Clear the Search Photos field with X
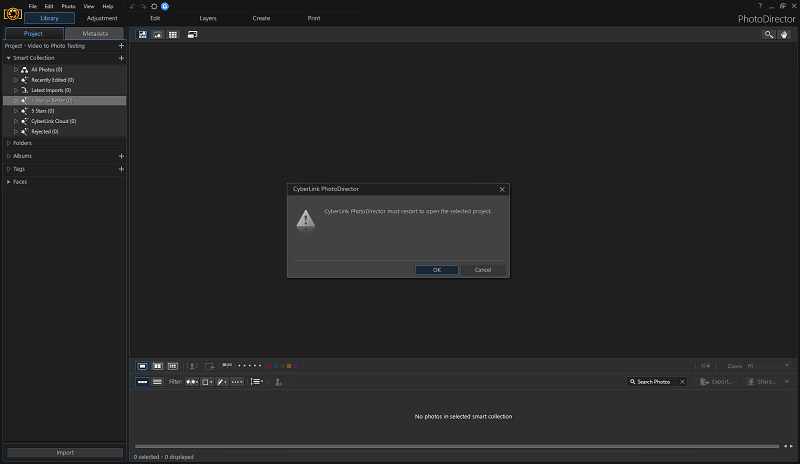This screenshot has width=800, height=464. click(682, 382)
